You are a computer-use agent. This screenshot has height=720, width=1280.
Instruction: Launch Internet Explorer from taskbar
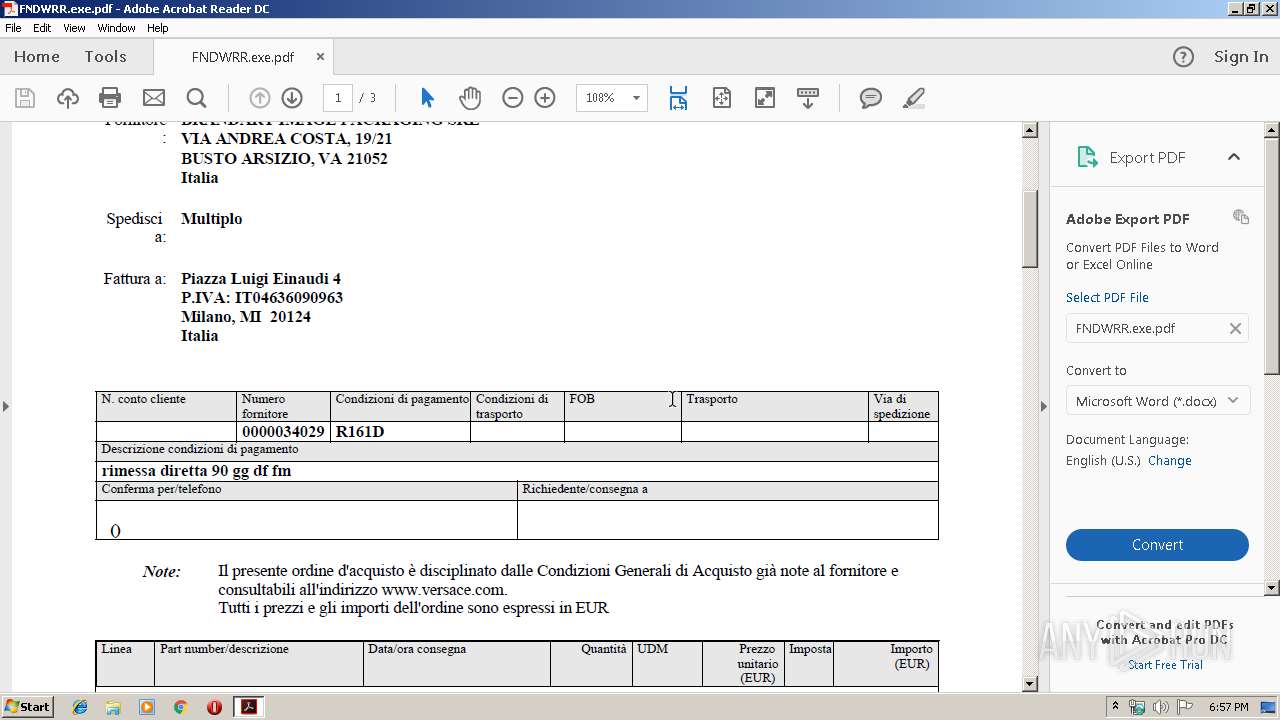[80, 707]
